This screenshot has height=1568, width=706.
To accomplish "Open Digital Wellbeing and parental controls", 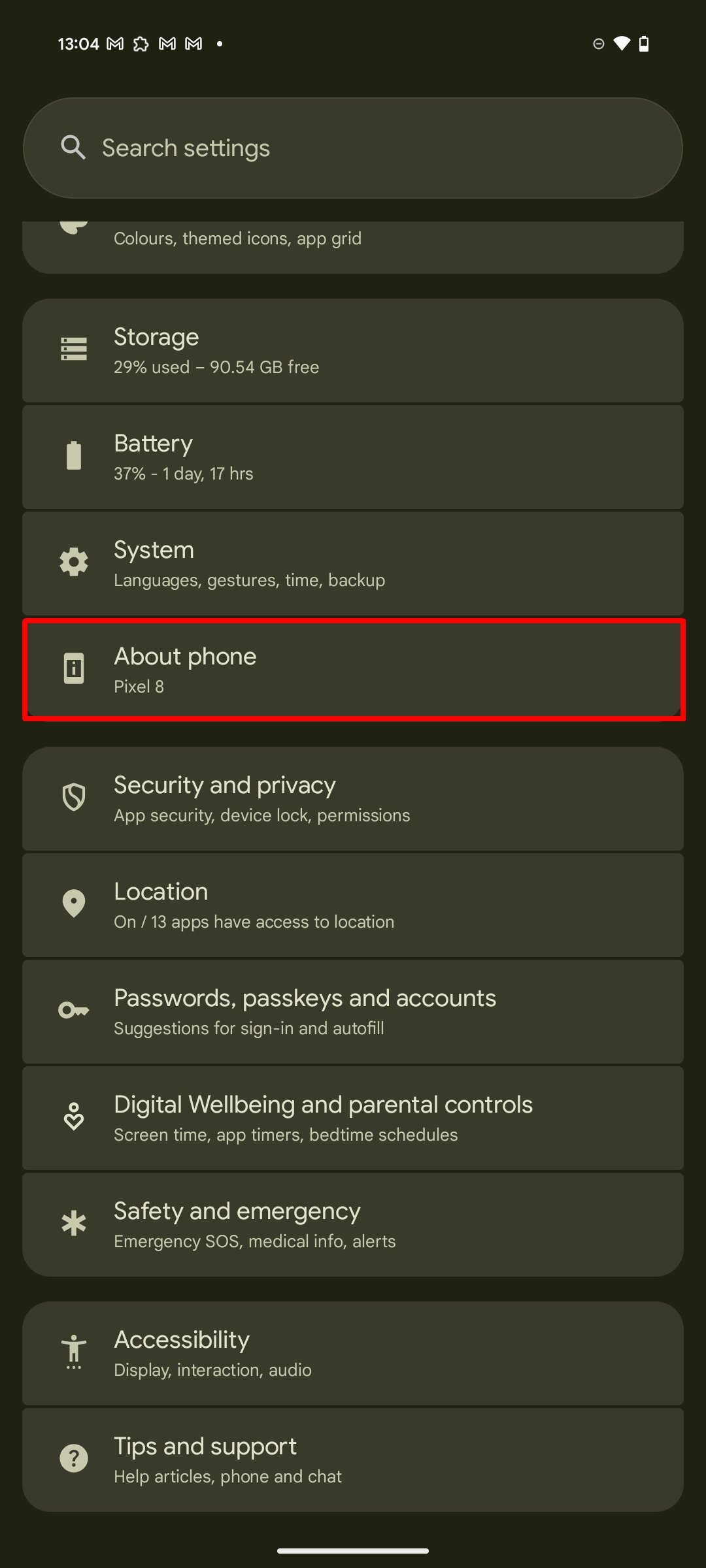I will [x=353, y=1118].
